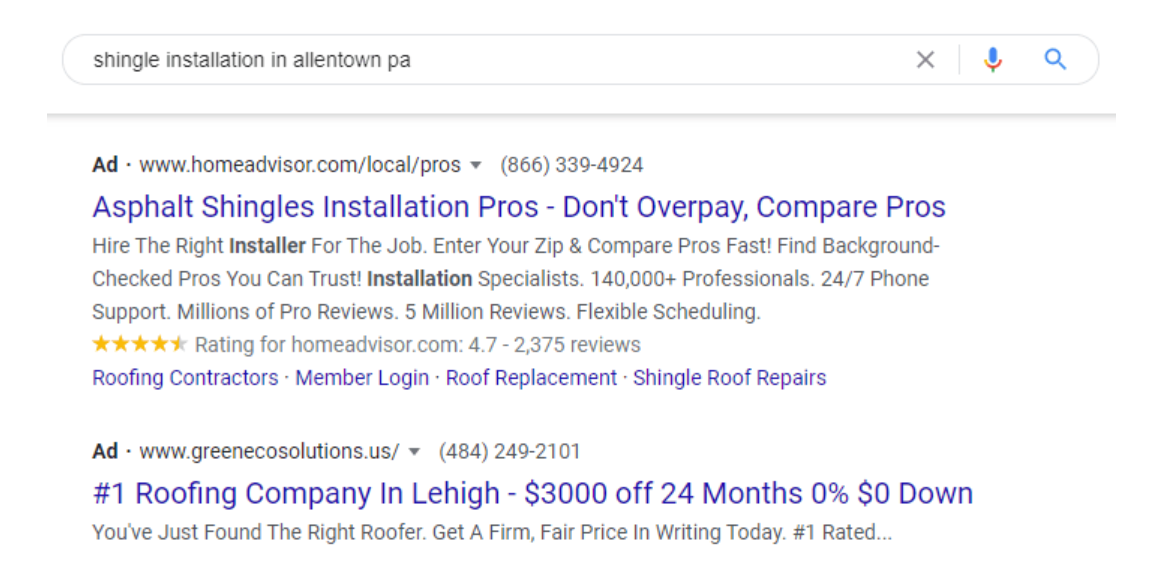Screen dimensions: 1165x574
Task: Expand the homeadvisor.com ad URL dropdown arrow
Action: coord(476,165)
